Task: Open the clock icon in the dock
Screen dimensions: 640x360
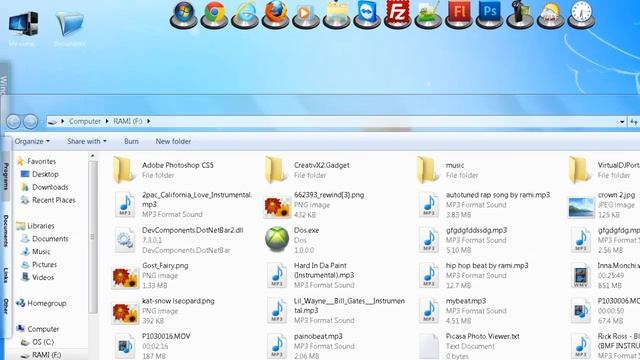Action: [581, 14]
